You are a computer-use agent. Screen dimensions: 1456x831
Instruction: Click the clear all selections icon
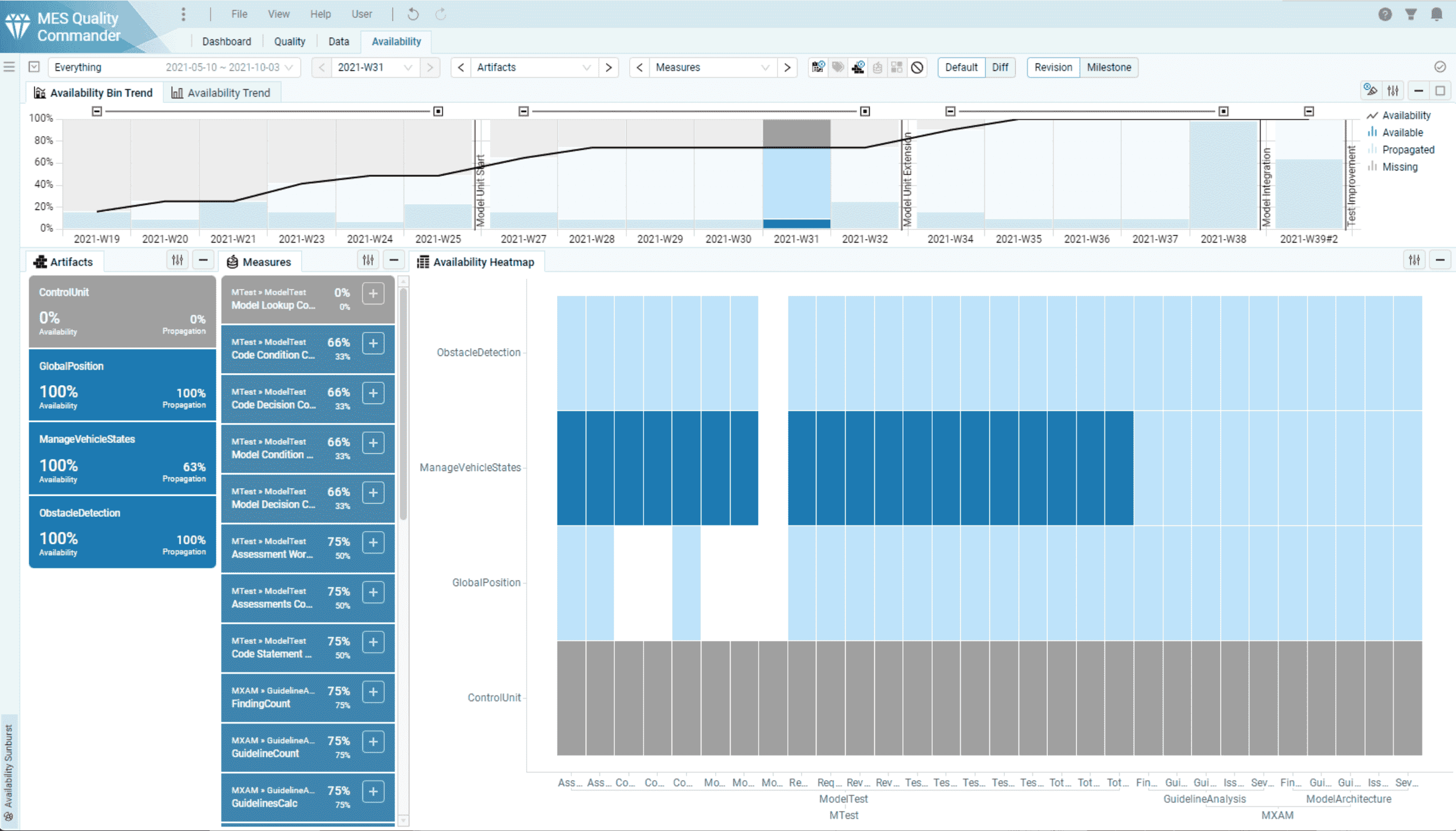917,68
